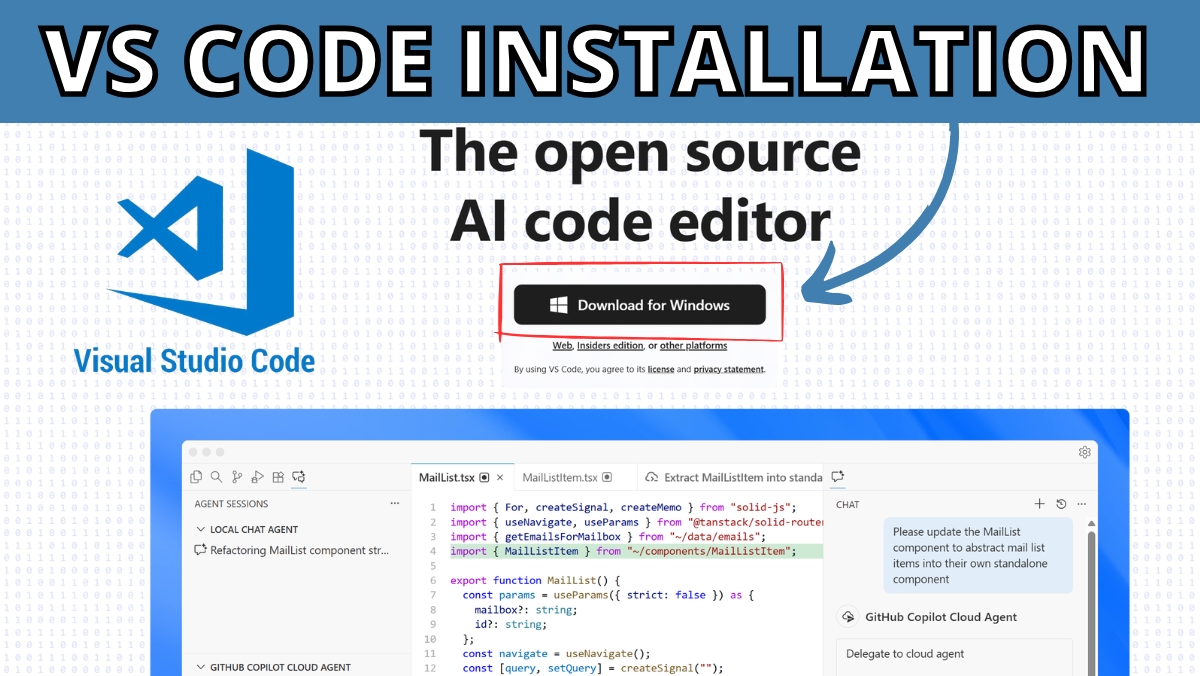1200x676 pixels.
Task: Switch to the MailListItem.tsx tab
Action: pyautogui.click(x=559, y=478)
